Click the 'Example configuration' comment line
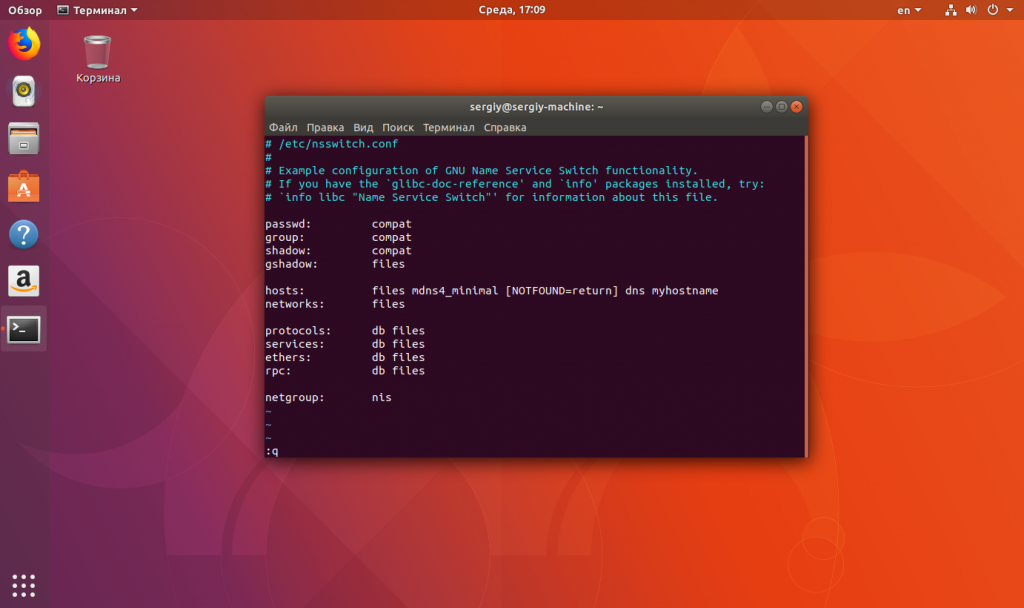The height and width of the screenshot is (608, 1024). point(481,170)
